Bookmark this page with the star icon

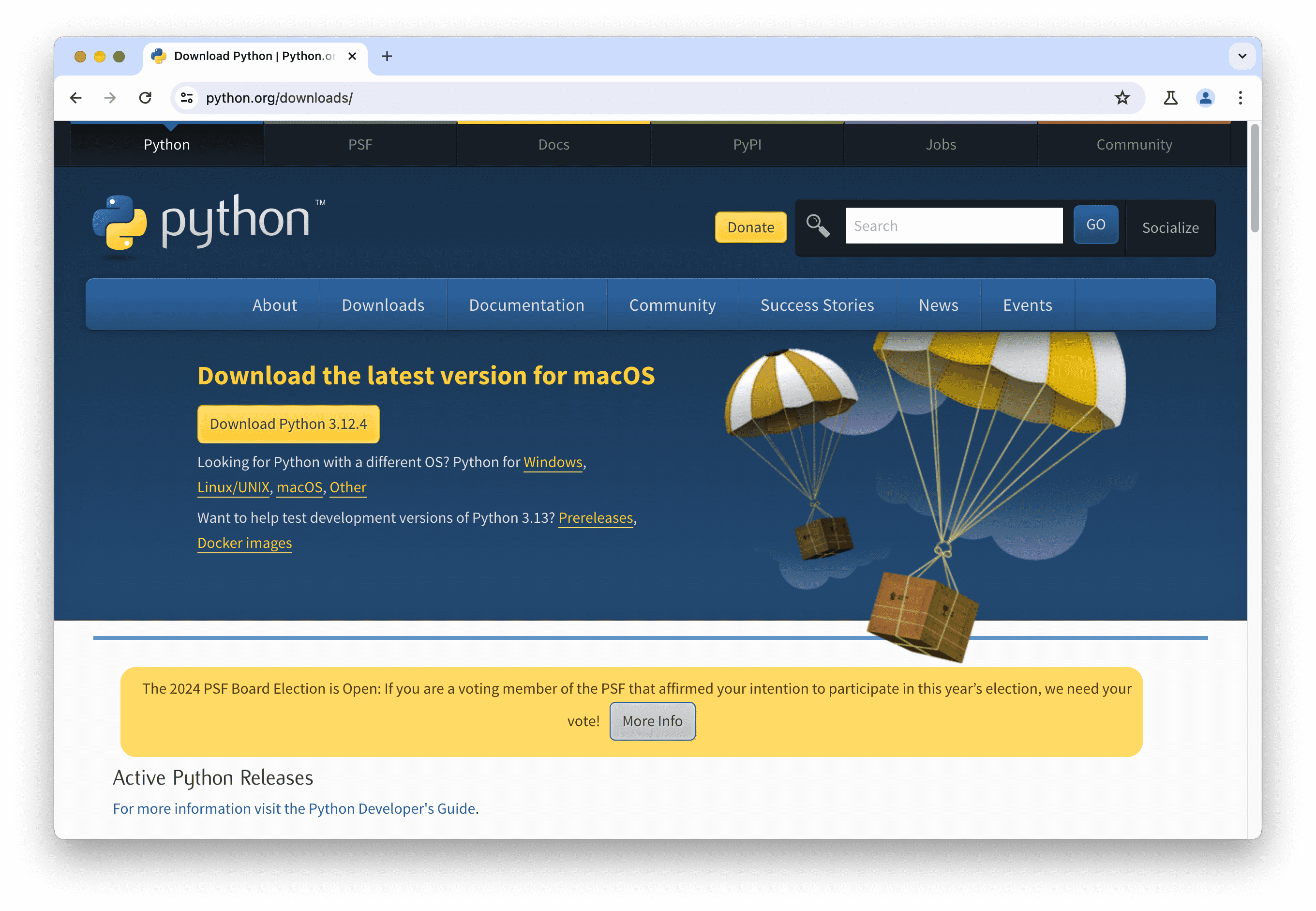(1122, 98)
